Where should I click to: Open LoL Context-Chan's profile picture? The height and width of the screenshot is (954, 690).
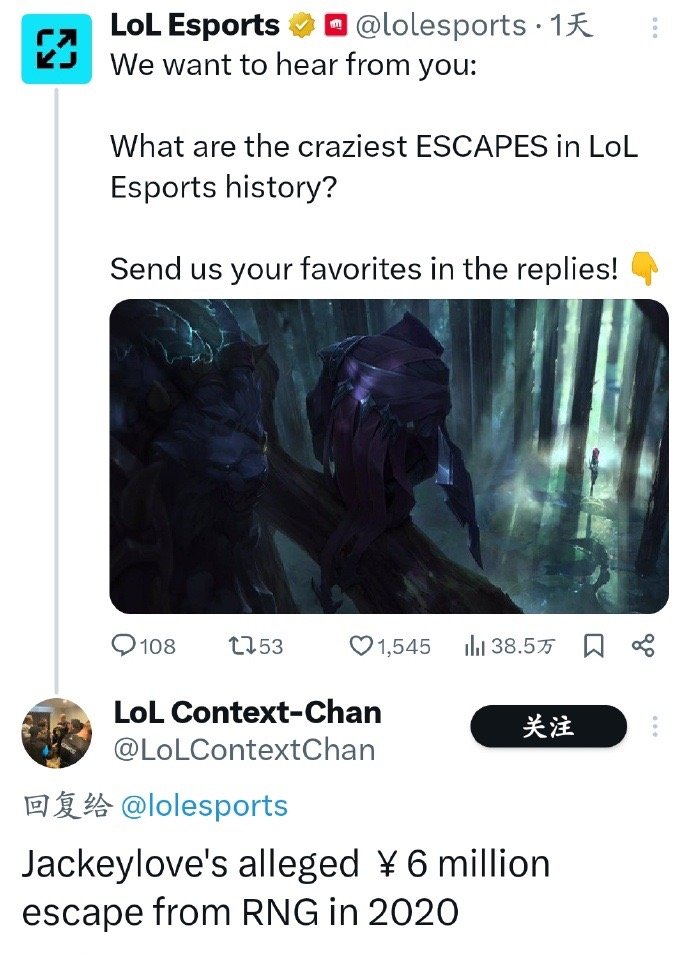tap(57, 734)
